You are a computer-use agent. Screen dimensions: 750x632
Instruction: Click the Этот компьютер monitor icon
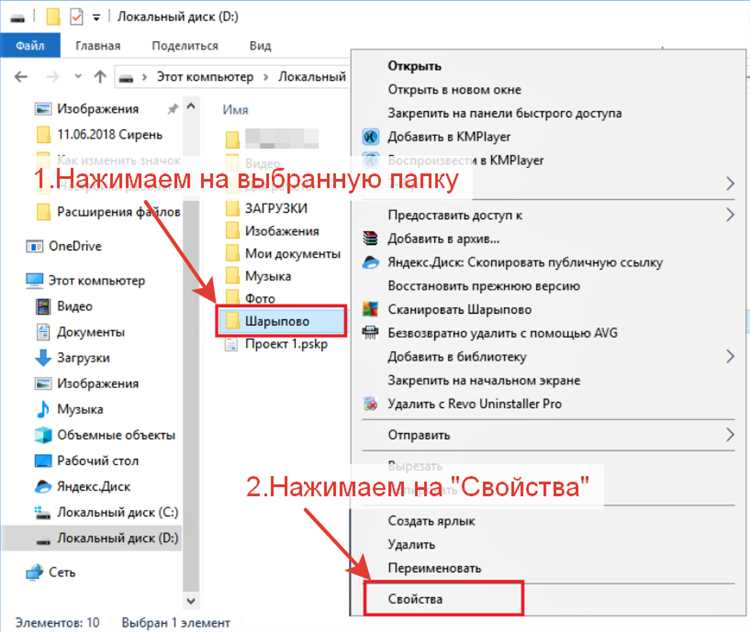coord(34,281)
